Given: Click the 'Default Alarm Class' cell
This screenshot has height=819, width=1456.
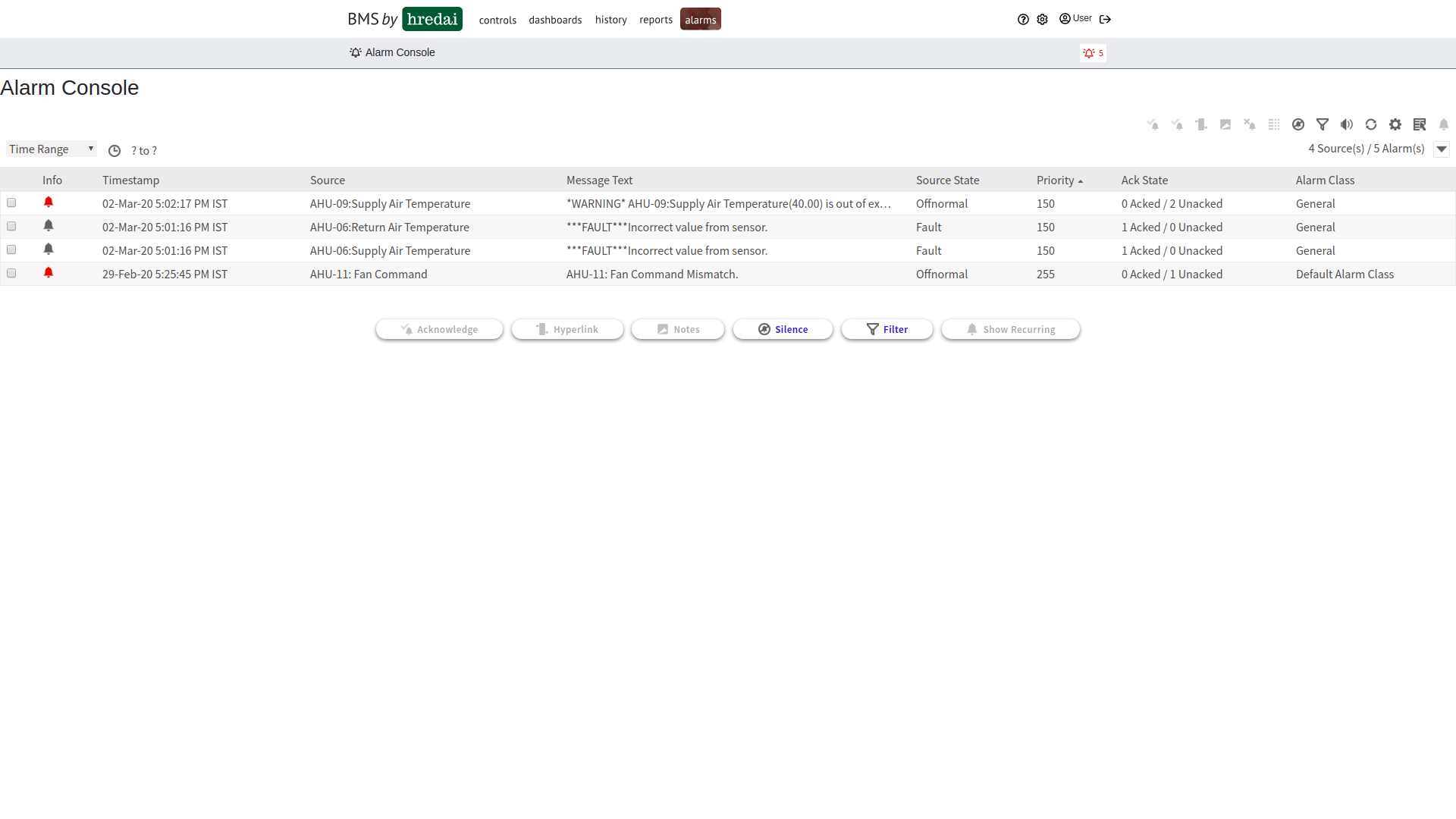Looking at the screenshot, I should [1345, 275].
